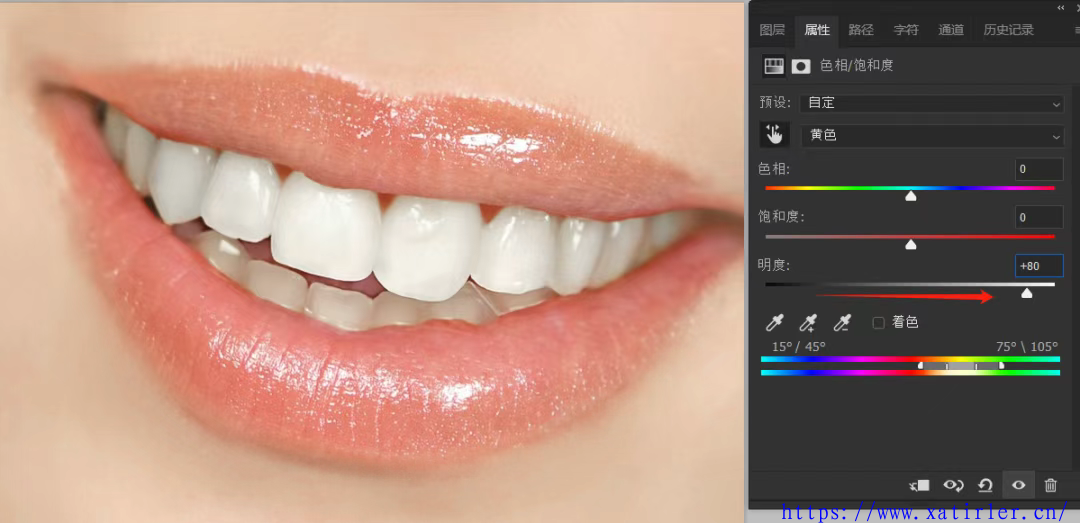The width and height of the screenshot is (1080, 523).
Task: Open the 预设 preset dropdown
Action: (x=932, y=103)
